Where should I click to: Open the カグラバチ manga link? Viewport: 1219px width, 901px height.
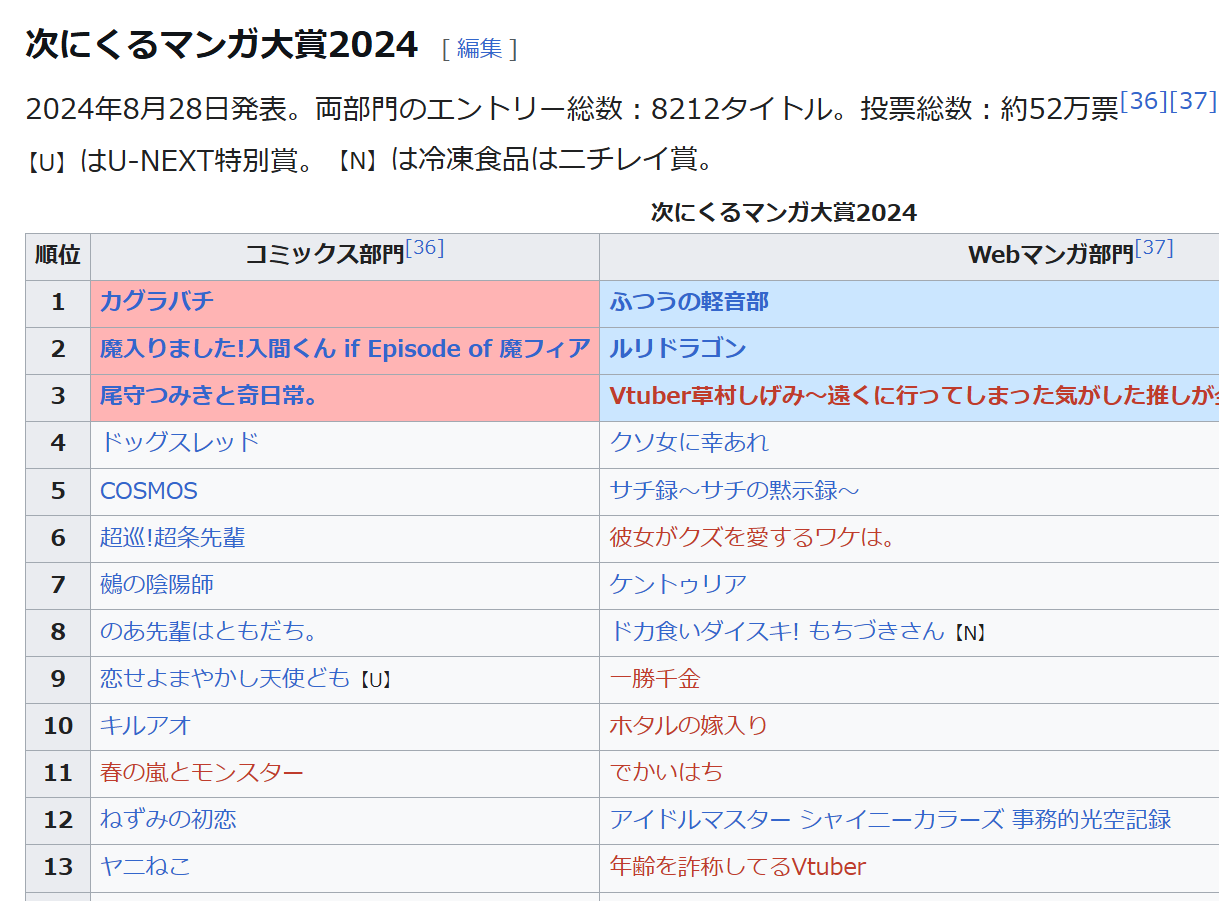click(157, 302)
